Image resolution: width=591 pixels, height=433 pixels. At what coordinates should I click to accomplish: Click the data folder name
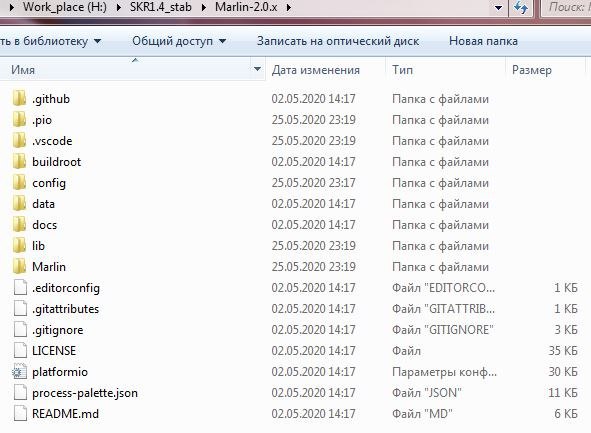pos(43,204)
